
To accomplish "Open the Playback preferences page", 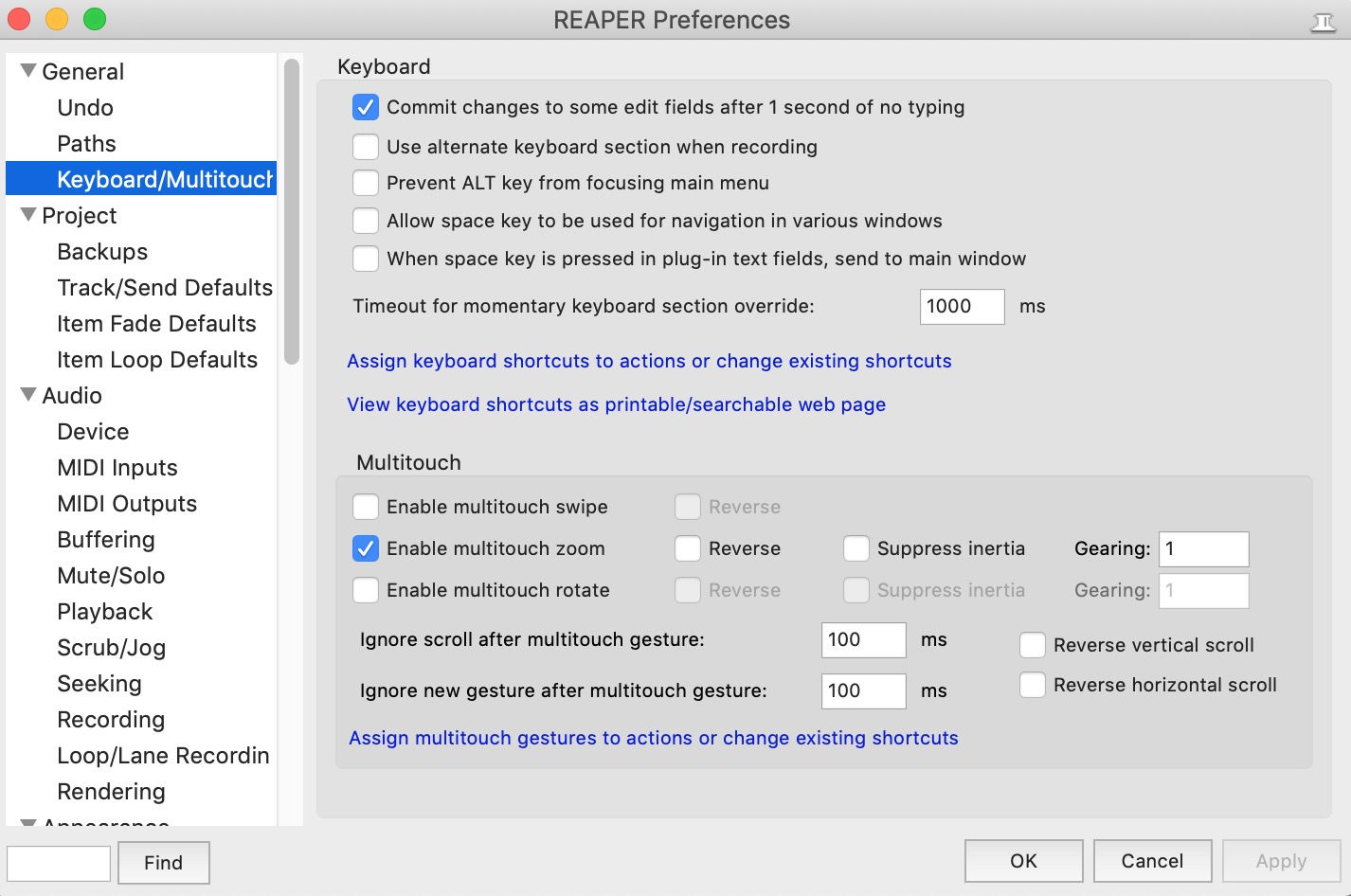I will tap(105, 612).
